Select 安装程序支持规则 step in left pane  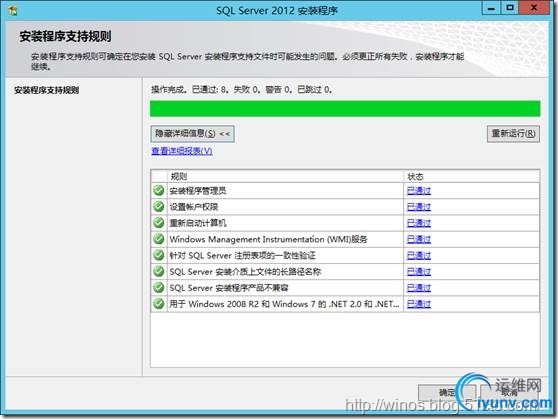(x=47, y=90)
